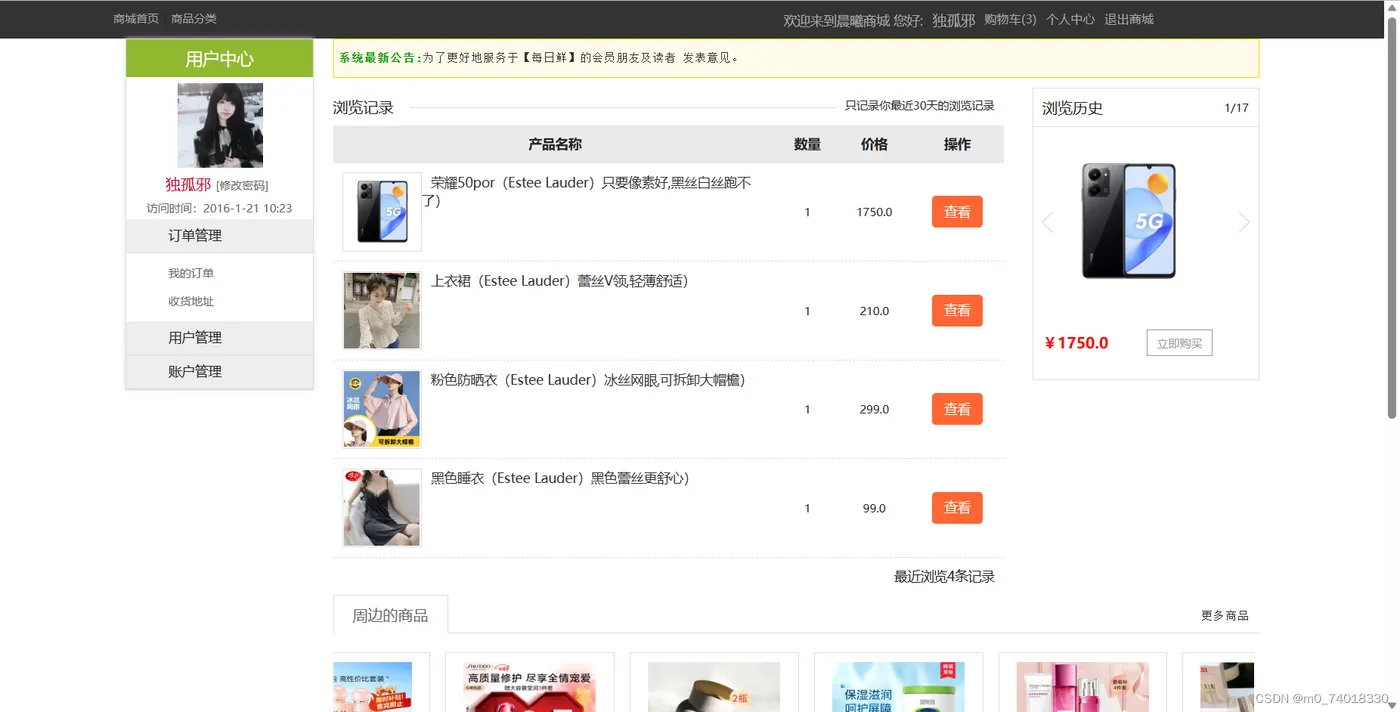The image size is (1400, 712).
Task: Click the 最近浏览4条记录 text
Action: click(944, 577)
